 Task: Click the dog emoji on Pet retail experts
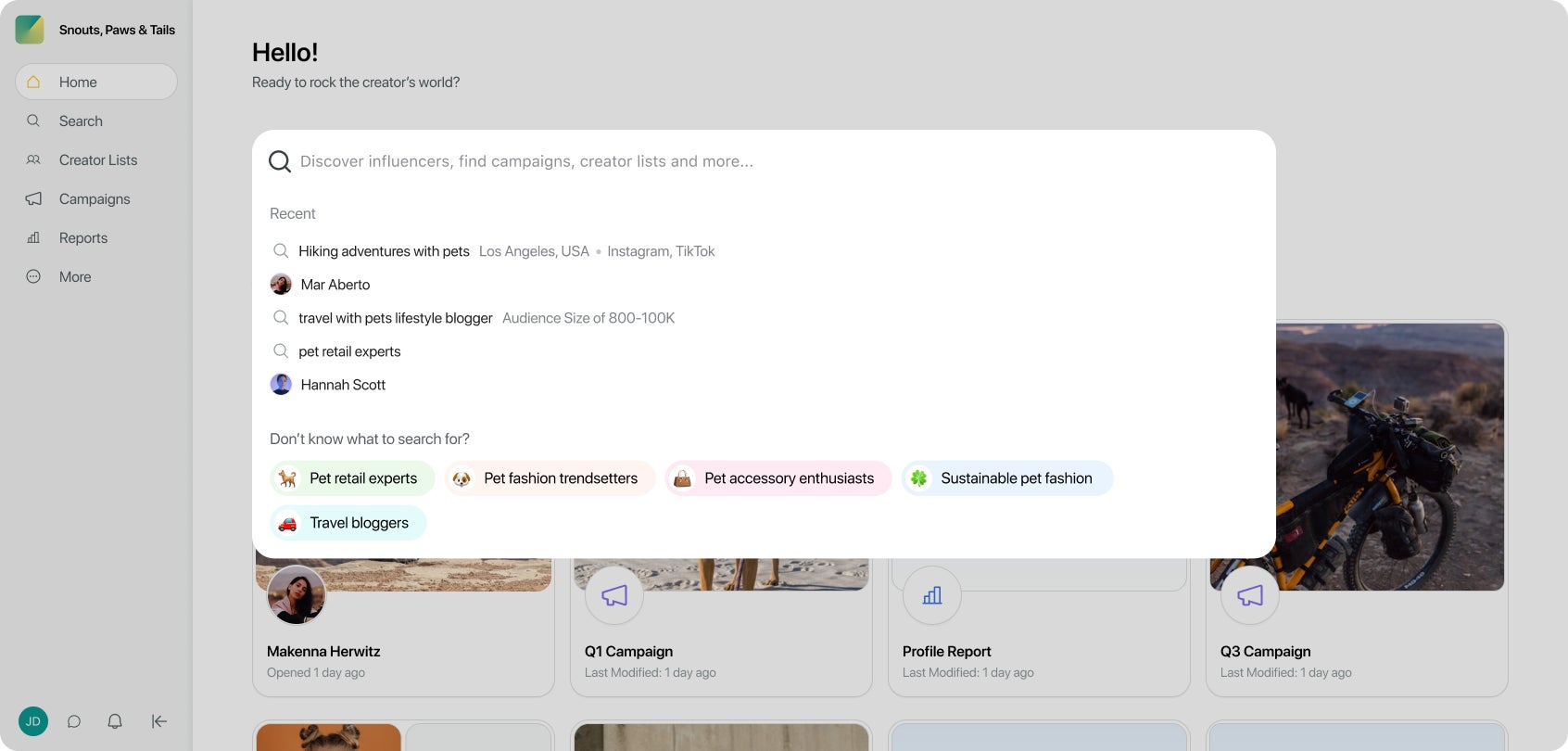click(x=288, y=478)
